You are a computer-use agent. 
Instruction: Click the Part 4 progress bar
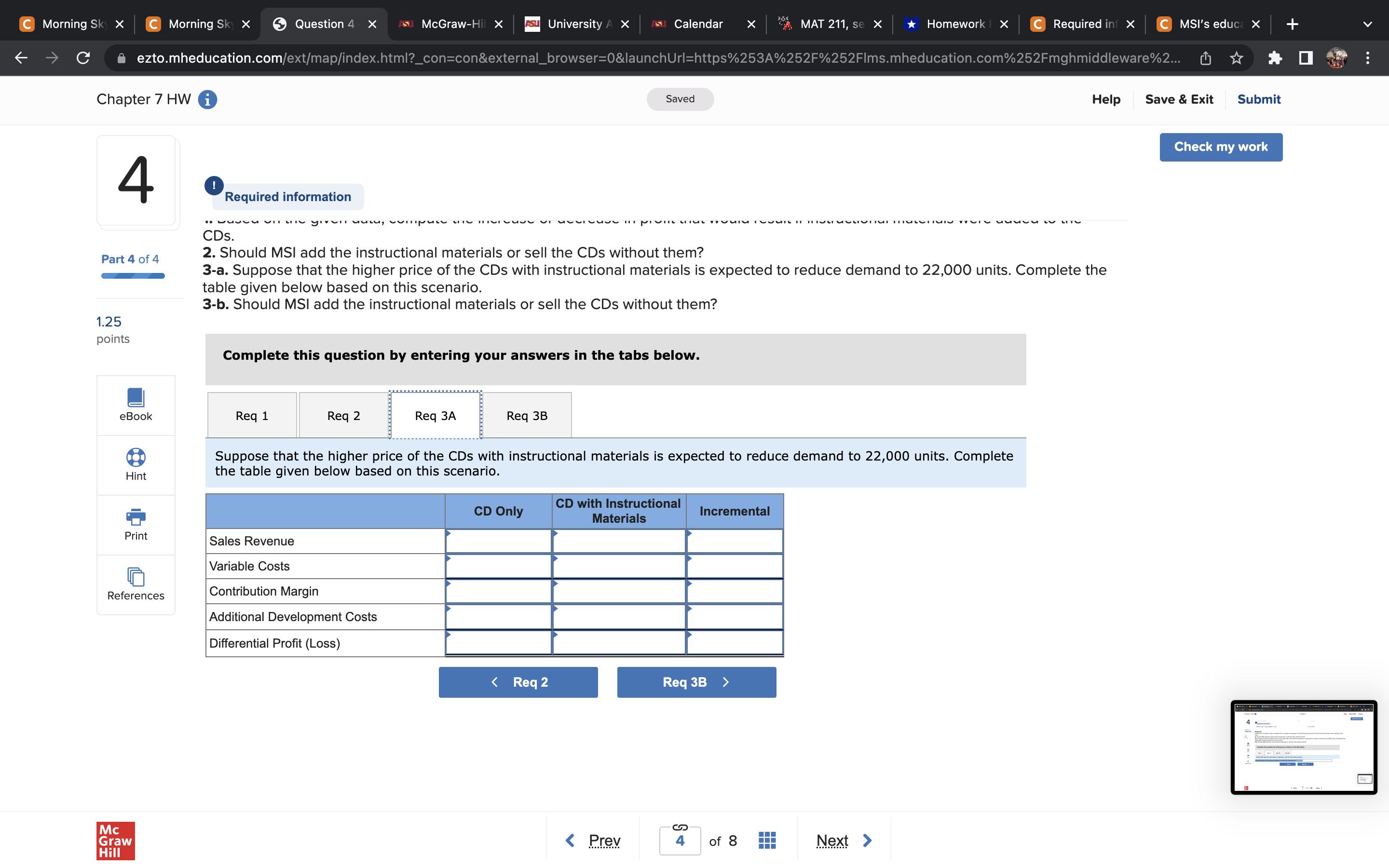pos(133,276)
